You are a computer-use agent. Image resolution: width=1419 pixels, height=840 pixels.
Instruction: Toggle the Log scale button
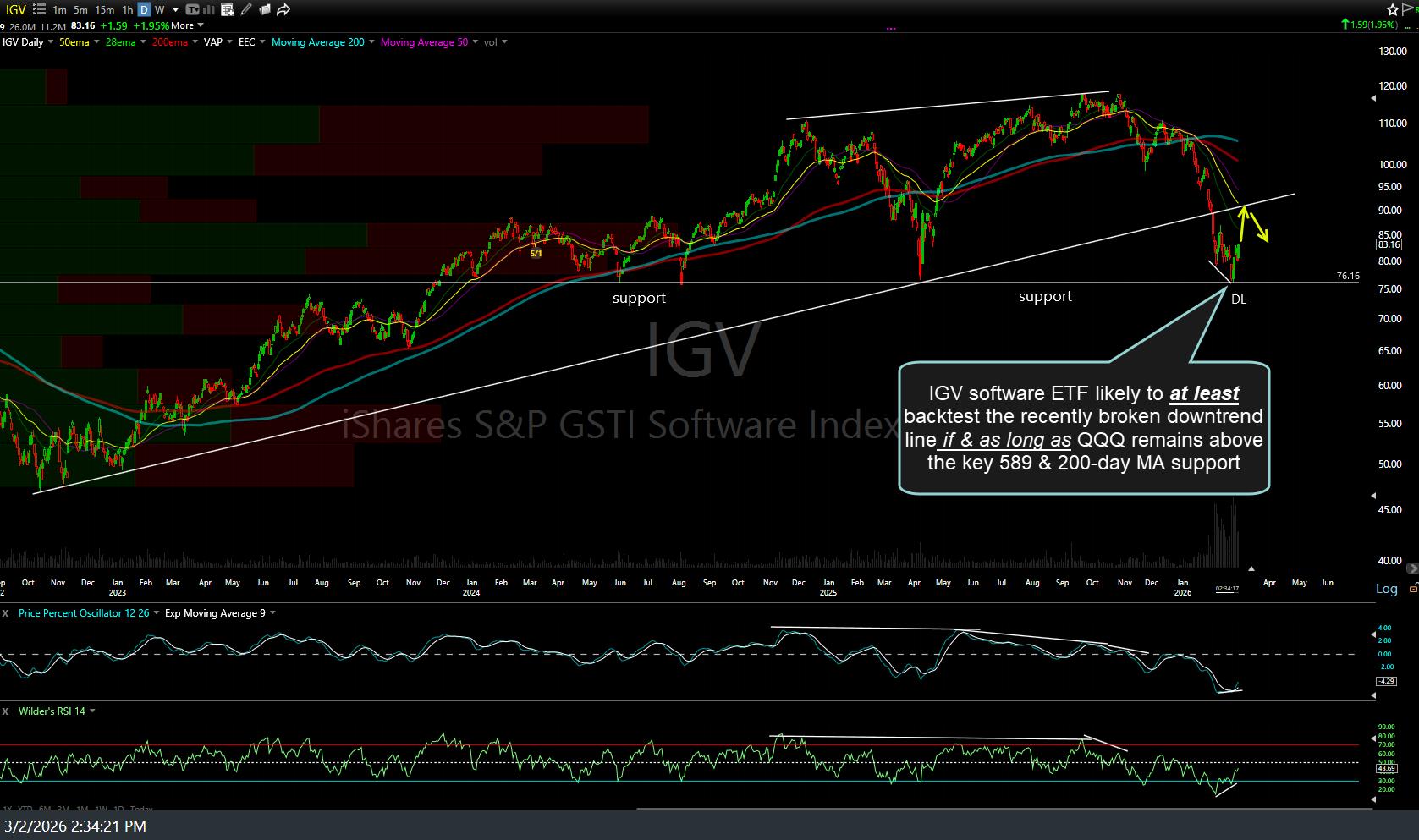1386,589
